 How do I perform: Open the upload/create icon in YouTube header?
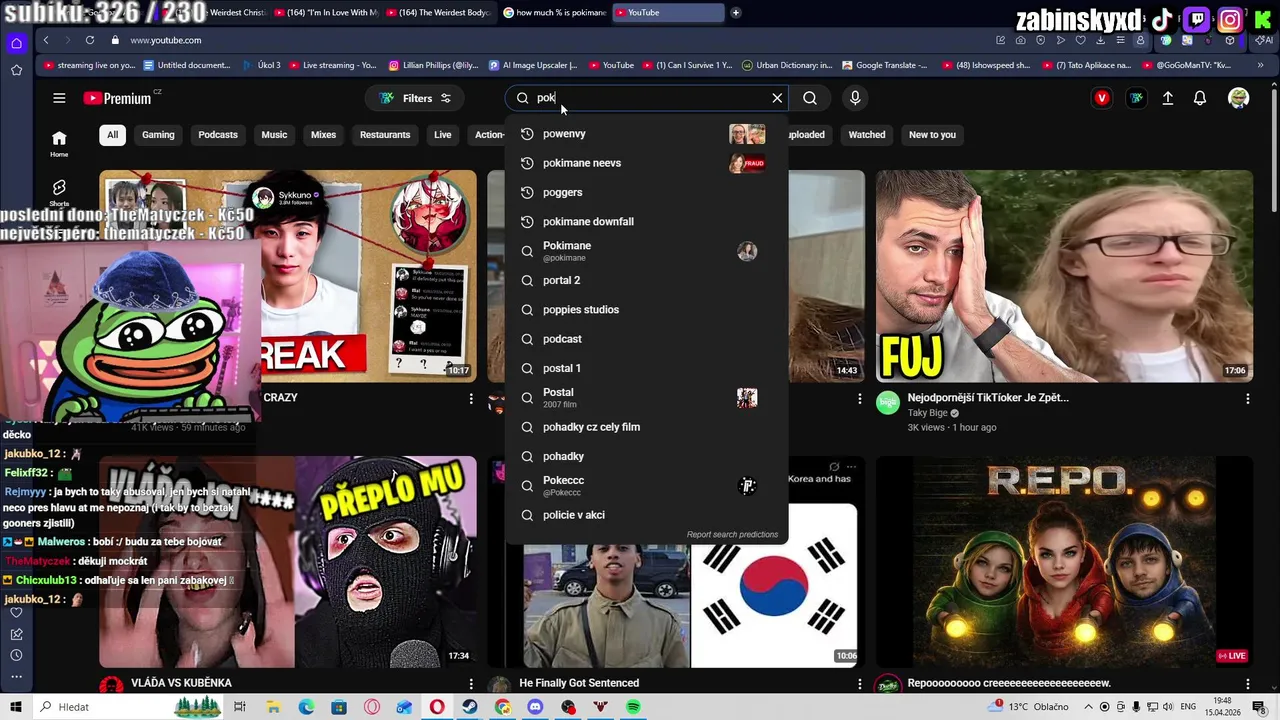(1168, 98)
